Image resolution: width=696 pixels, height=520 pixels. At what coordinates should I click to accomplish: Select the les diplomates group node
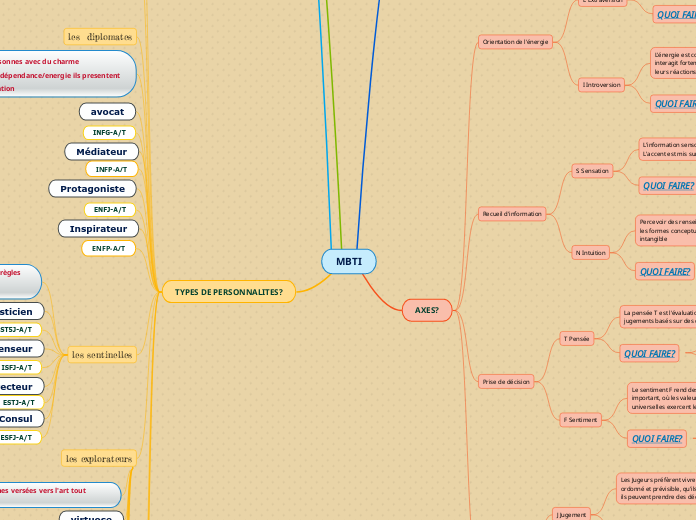[100, 37]
